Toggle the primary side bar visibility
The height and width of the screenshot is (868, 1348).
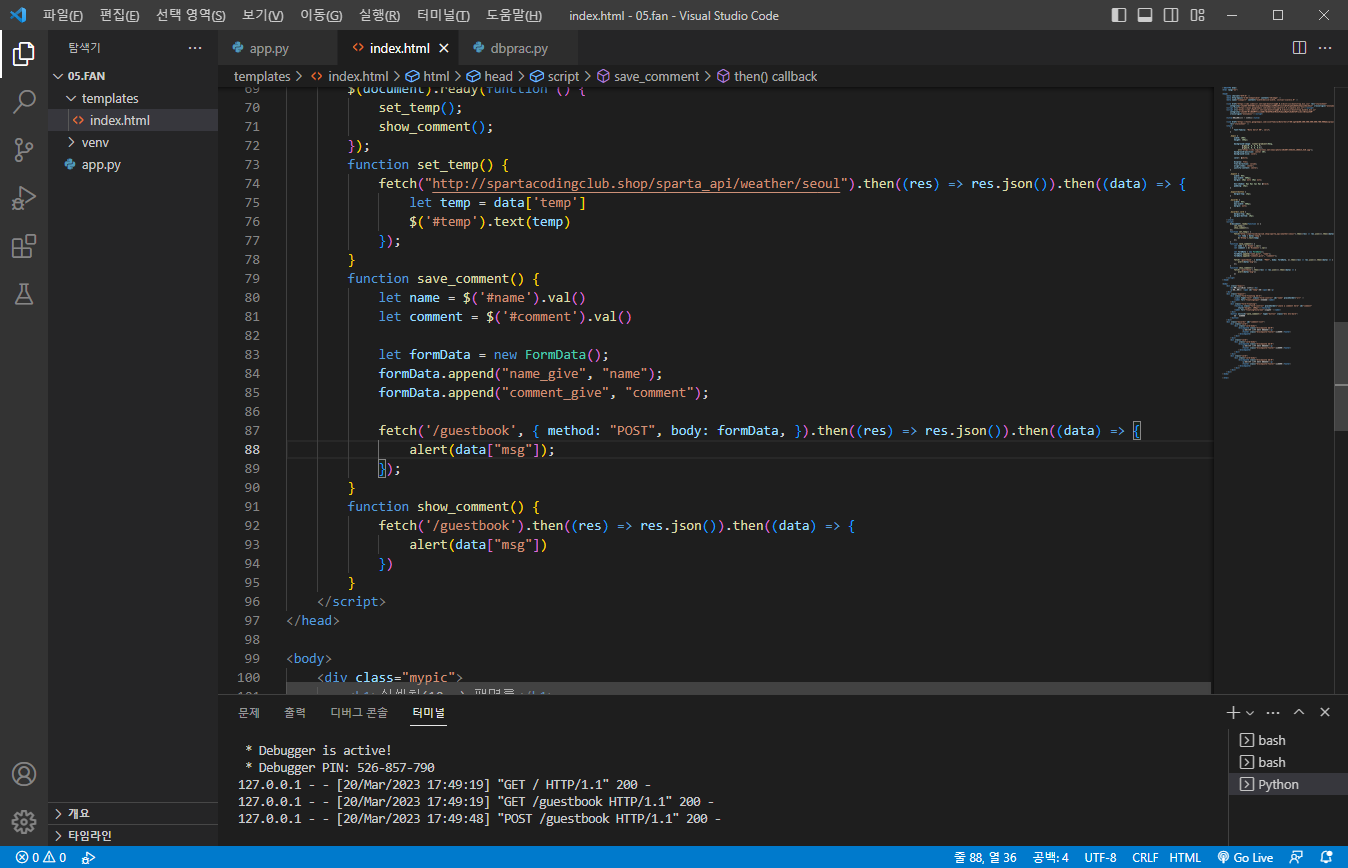pos(1119,15)
